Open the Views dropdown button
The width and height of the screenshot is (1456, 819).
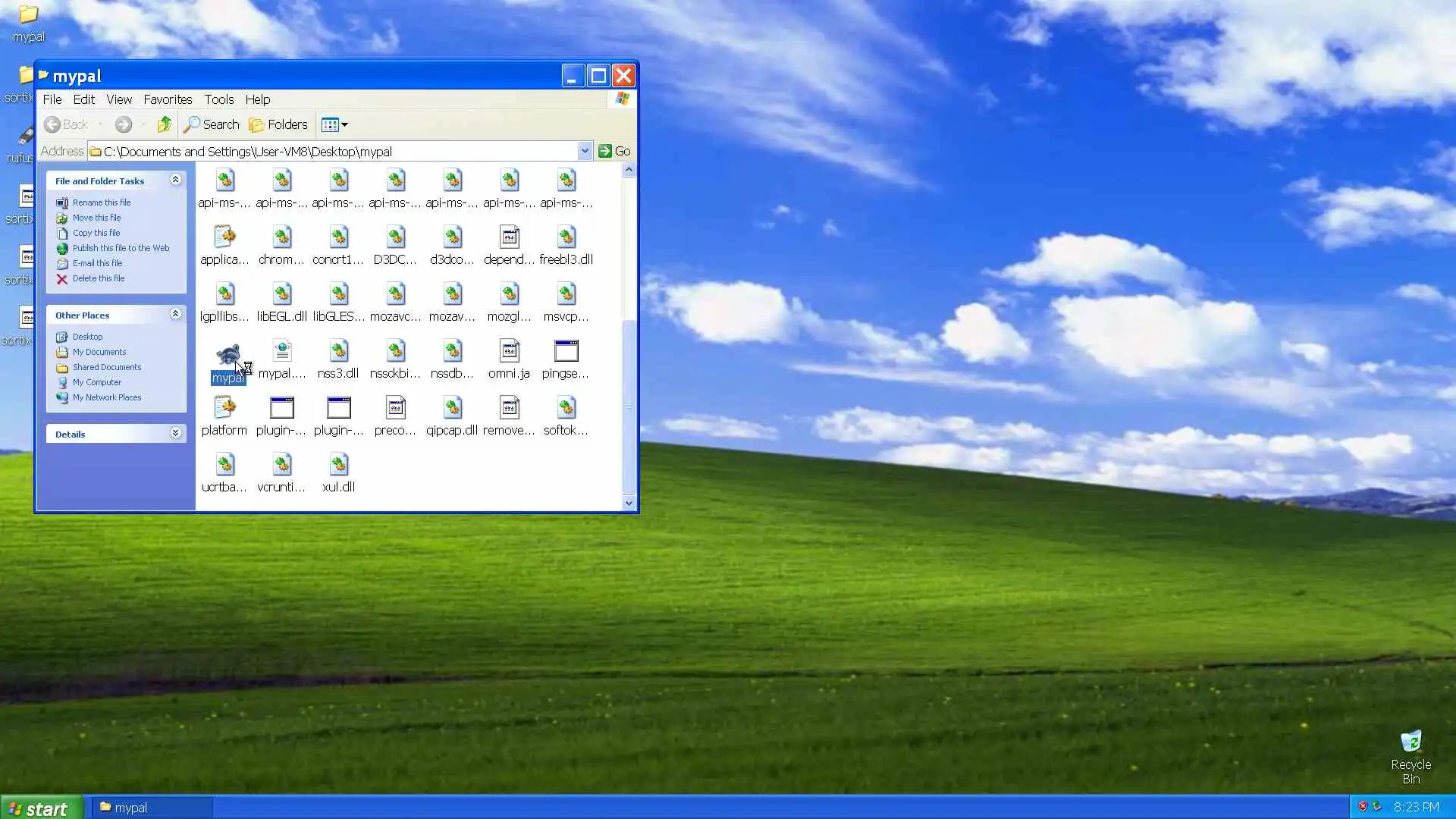click(x=334, y=124)
